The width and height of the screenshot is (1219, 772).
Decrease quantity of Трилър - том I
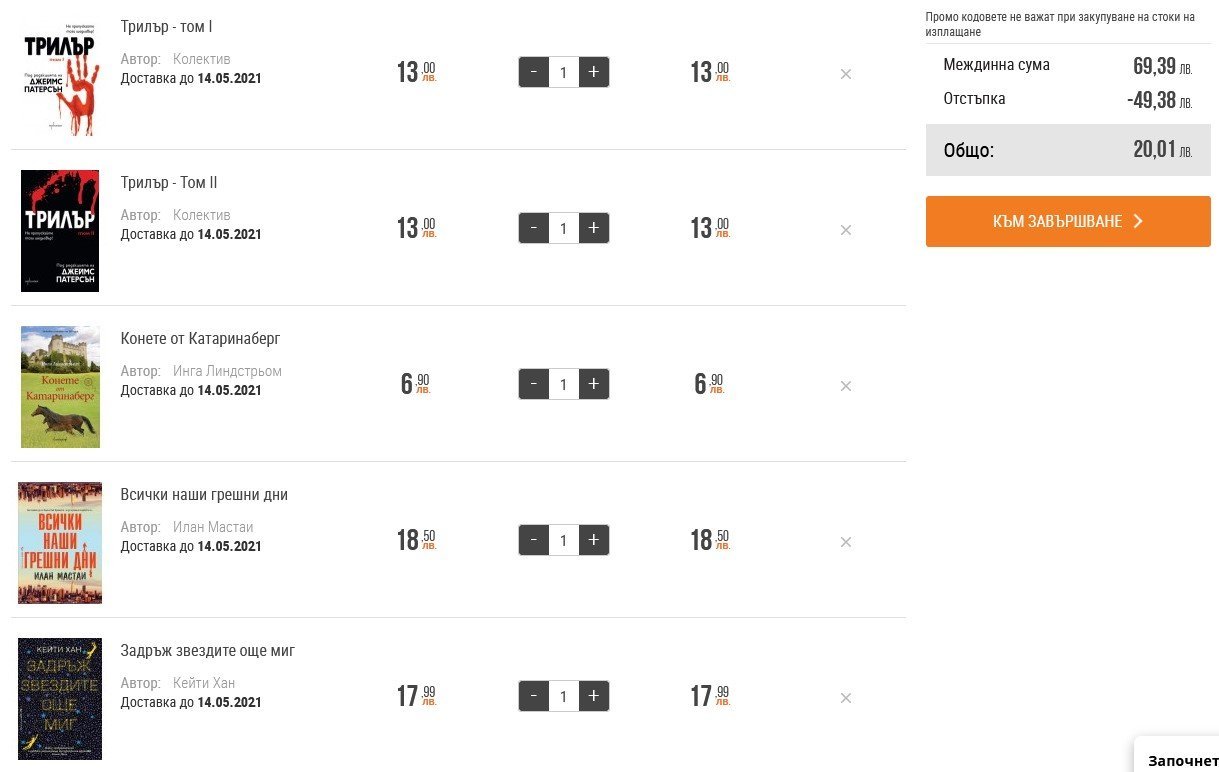[534, 72]
